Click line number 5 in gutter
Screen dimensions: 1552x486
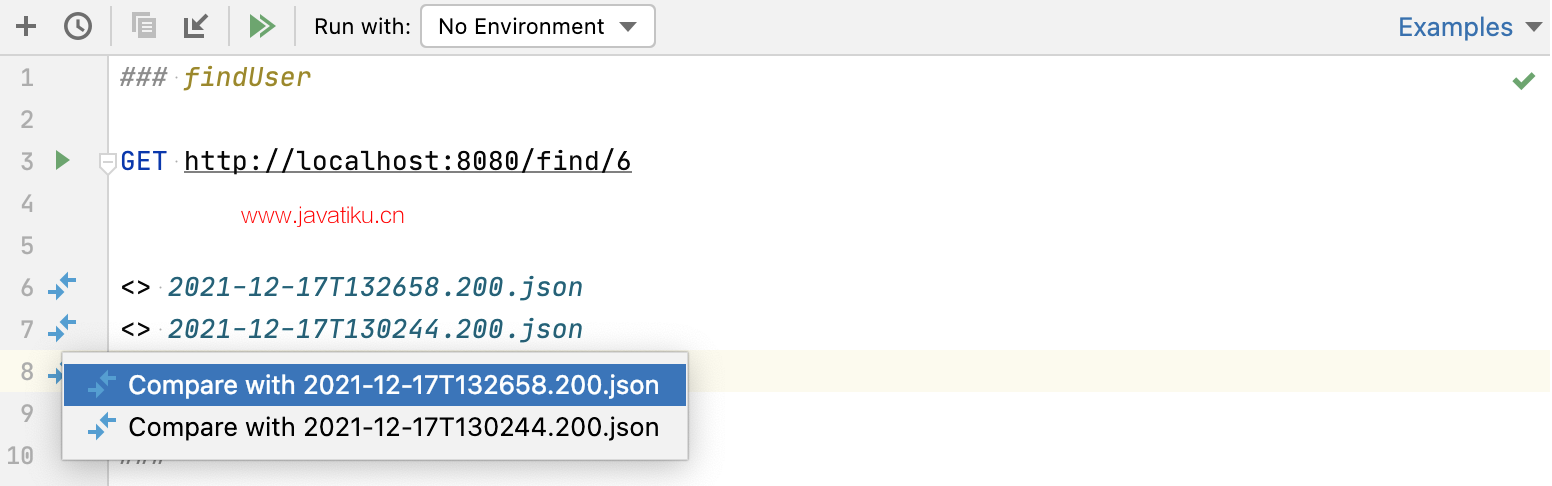pos(27,245)
